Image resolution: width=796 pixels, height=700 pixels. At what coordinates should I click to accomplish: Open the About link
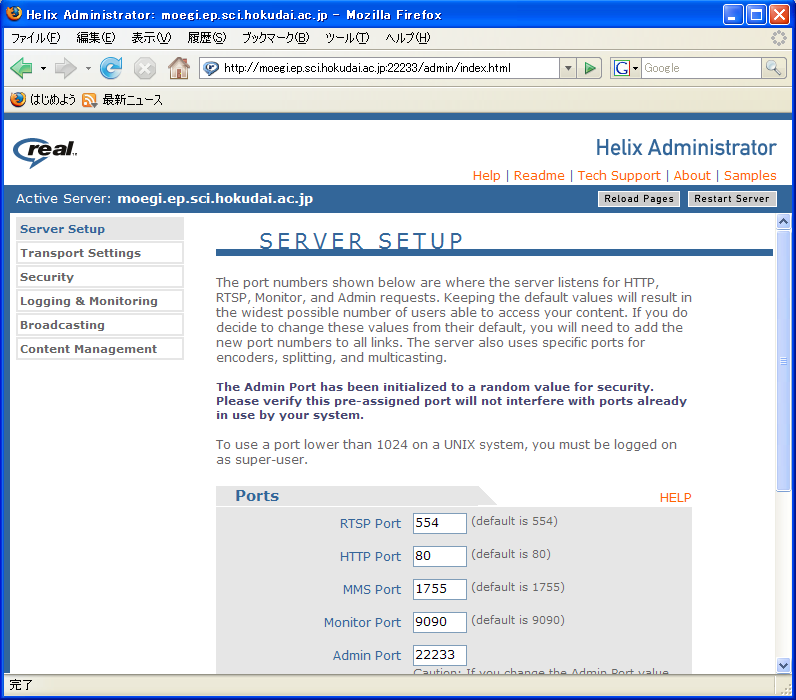[x=692, y=176]
